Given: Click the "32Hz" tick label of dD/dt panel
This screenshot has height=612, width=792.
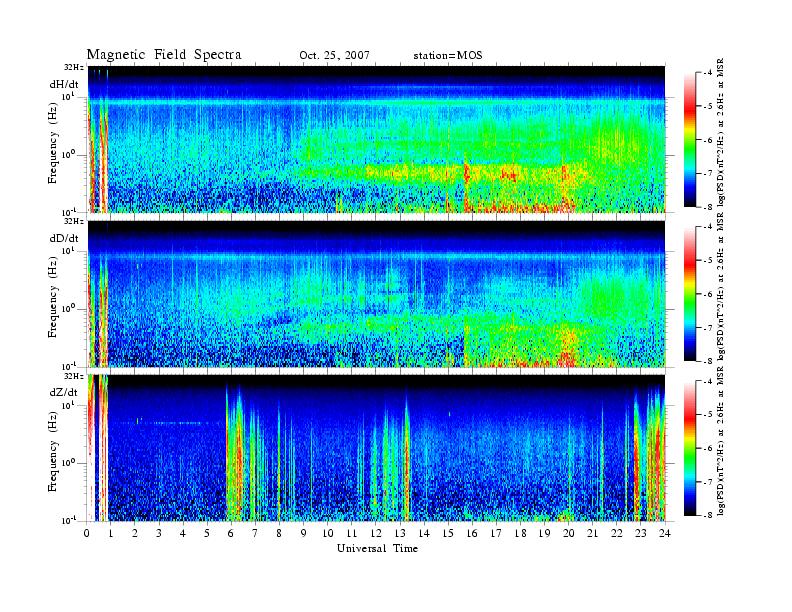Looking at the screenshot, I should pos(74,221).
